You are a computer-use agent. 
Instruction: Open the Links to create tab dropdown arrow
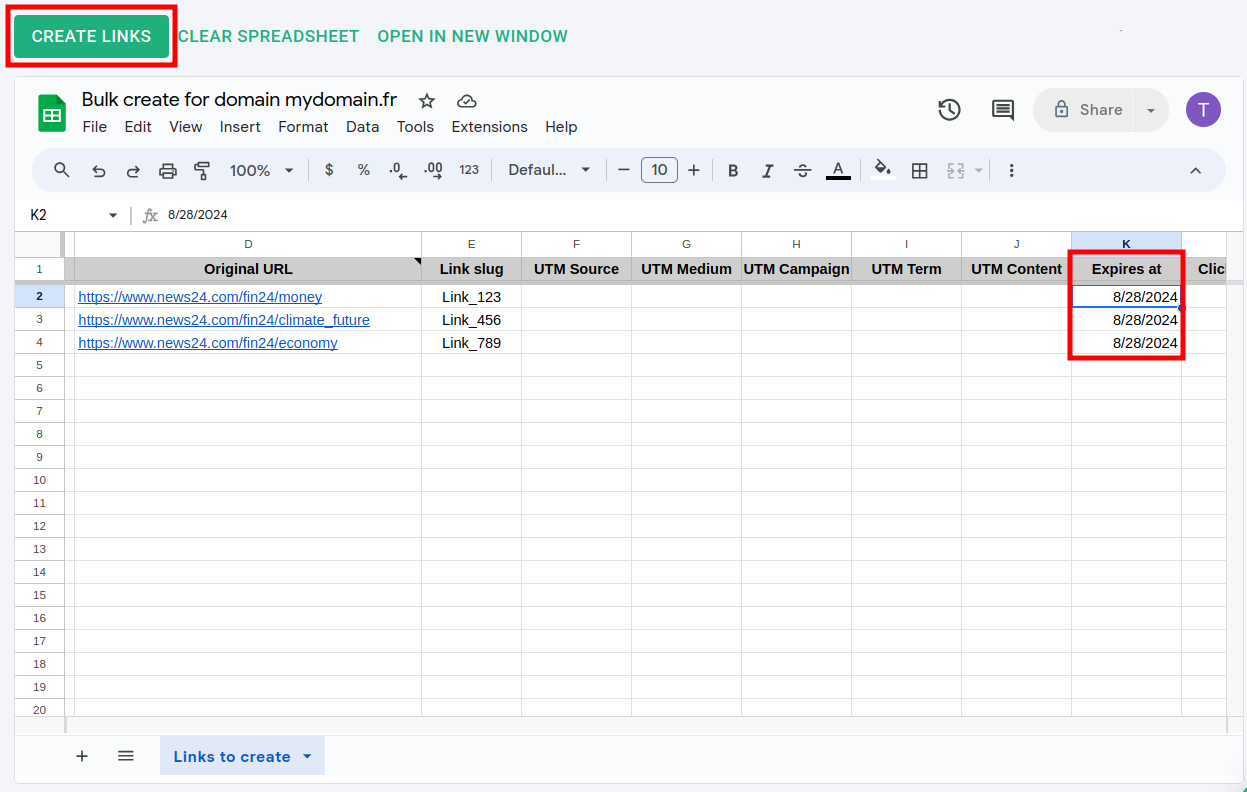[307, 756]
